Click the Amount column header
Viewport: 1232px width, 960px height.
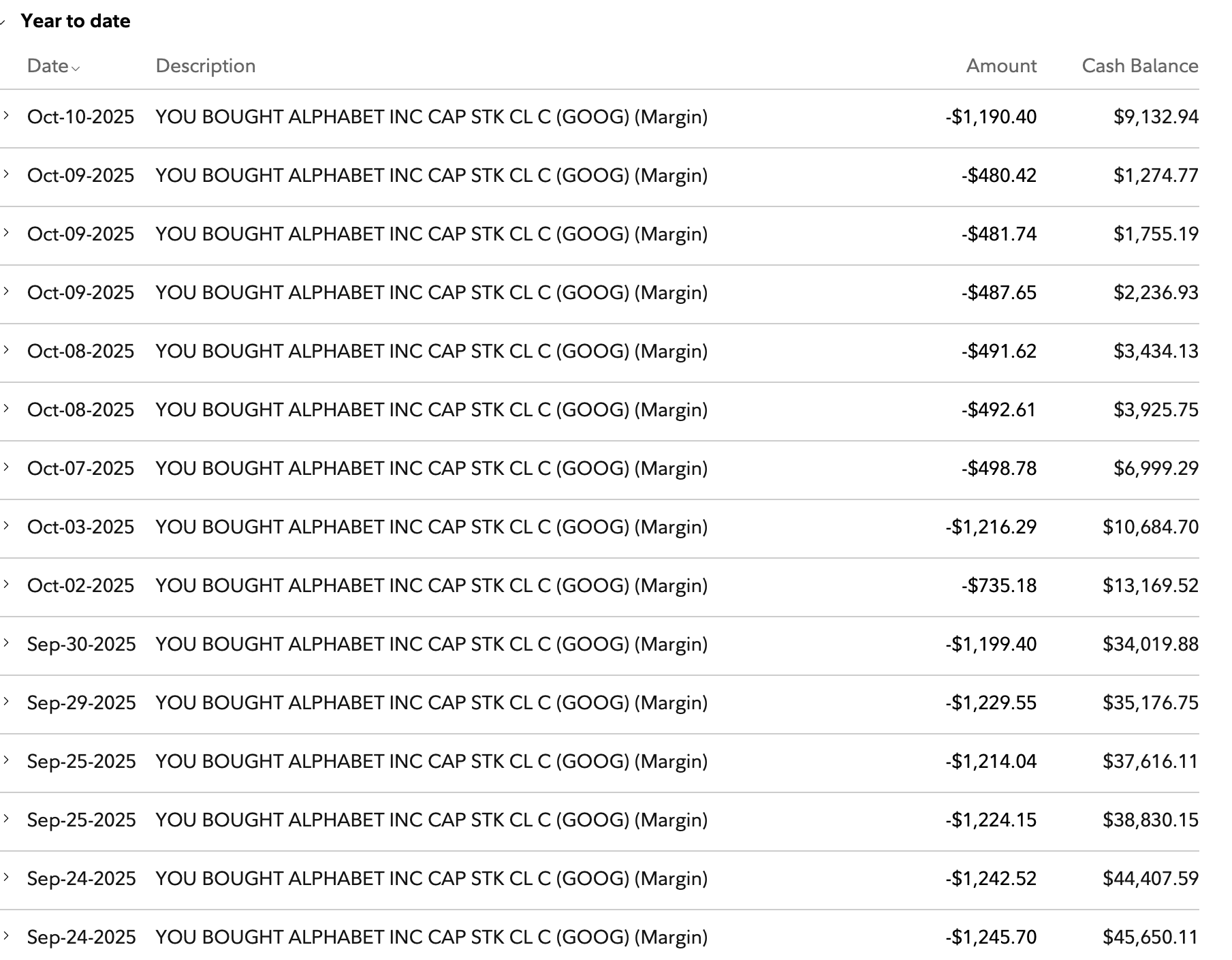(x=1000, y=65)
